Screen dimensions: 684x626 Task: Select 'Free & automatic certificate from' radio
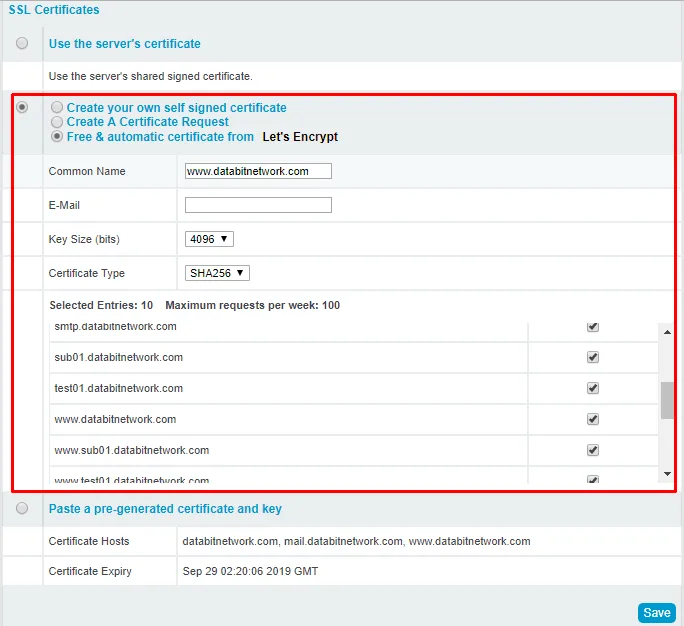coord(57,136)
